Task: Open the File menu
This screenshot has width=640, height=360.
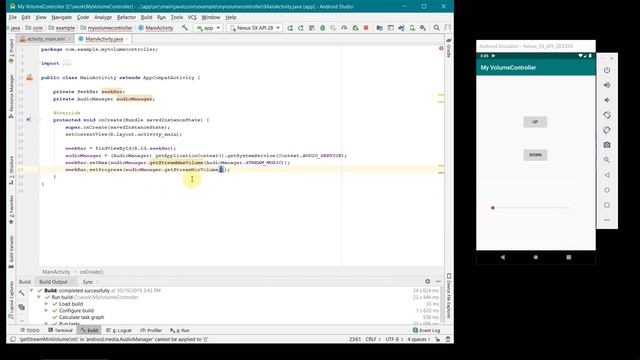Action: pyautogui.click(x=13, y=17)
